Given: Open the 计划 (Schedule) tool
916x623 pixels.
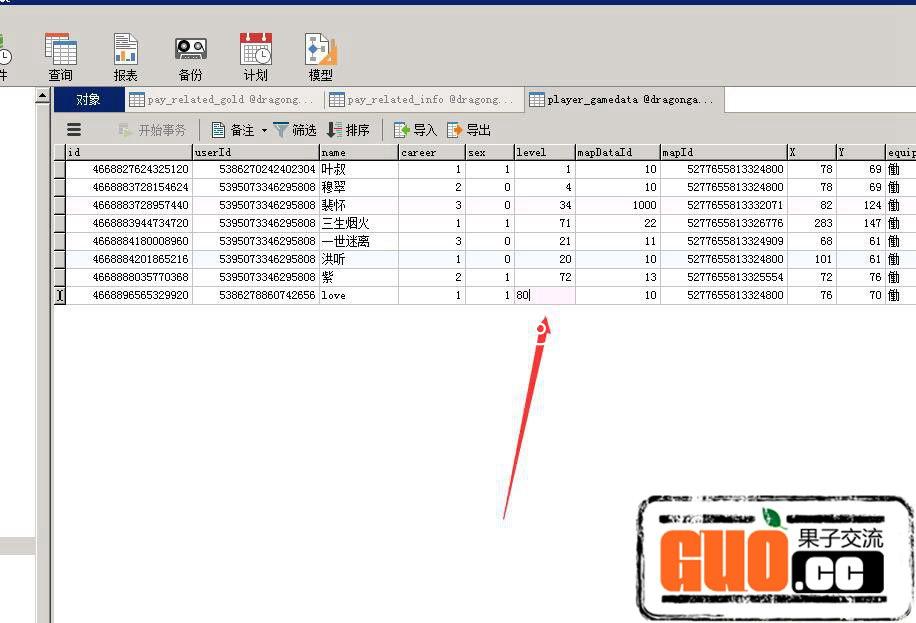Looking at the screenshot, I should pyautogui.click(x=255, y=57).
